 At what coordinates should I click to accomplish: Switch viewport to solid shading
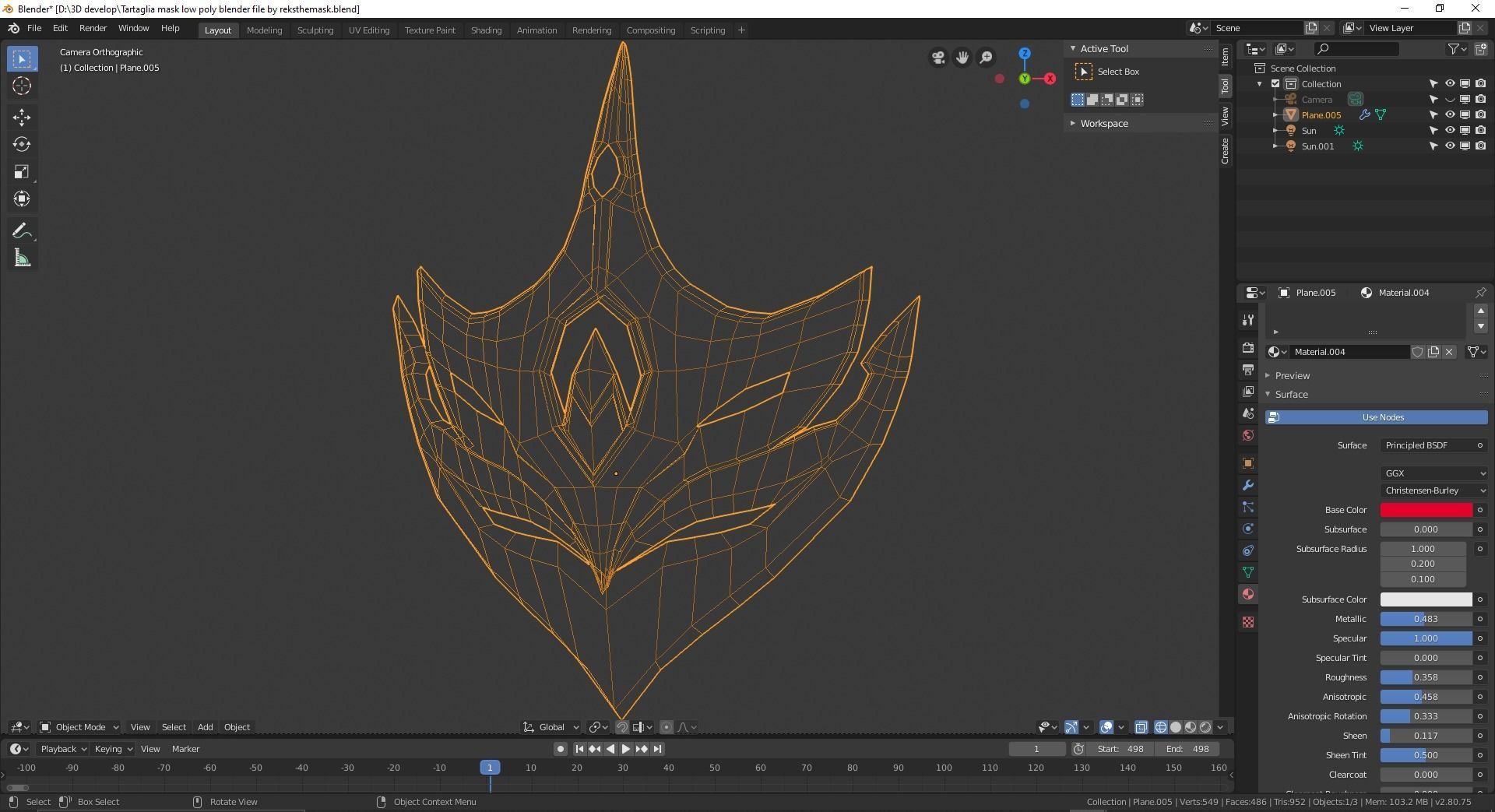(1176, 727)
